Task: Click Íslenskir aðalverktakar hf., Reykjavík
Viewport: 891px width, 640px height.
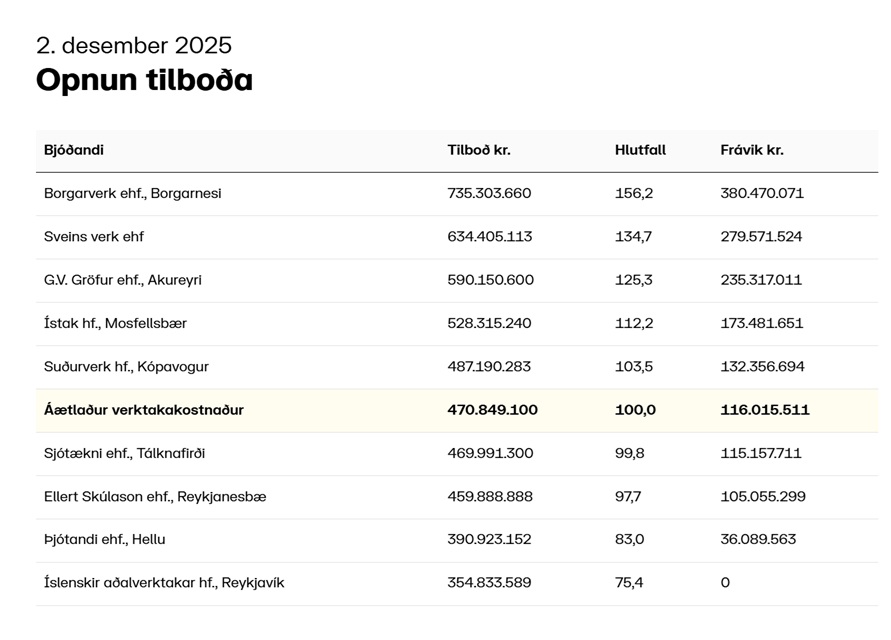Action: pyautogui.click(x=164, y=582)
